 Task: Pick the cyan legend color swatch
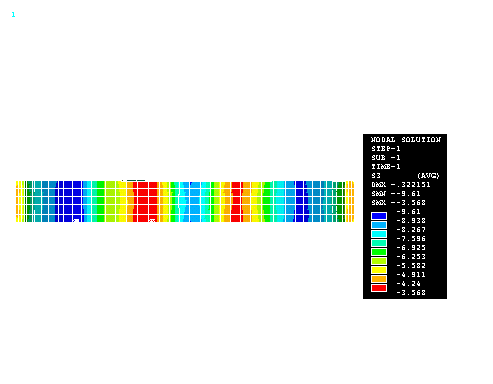click(379, 234)
